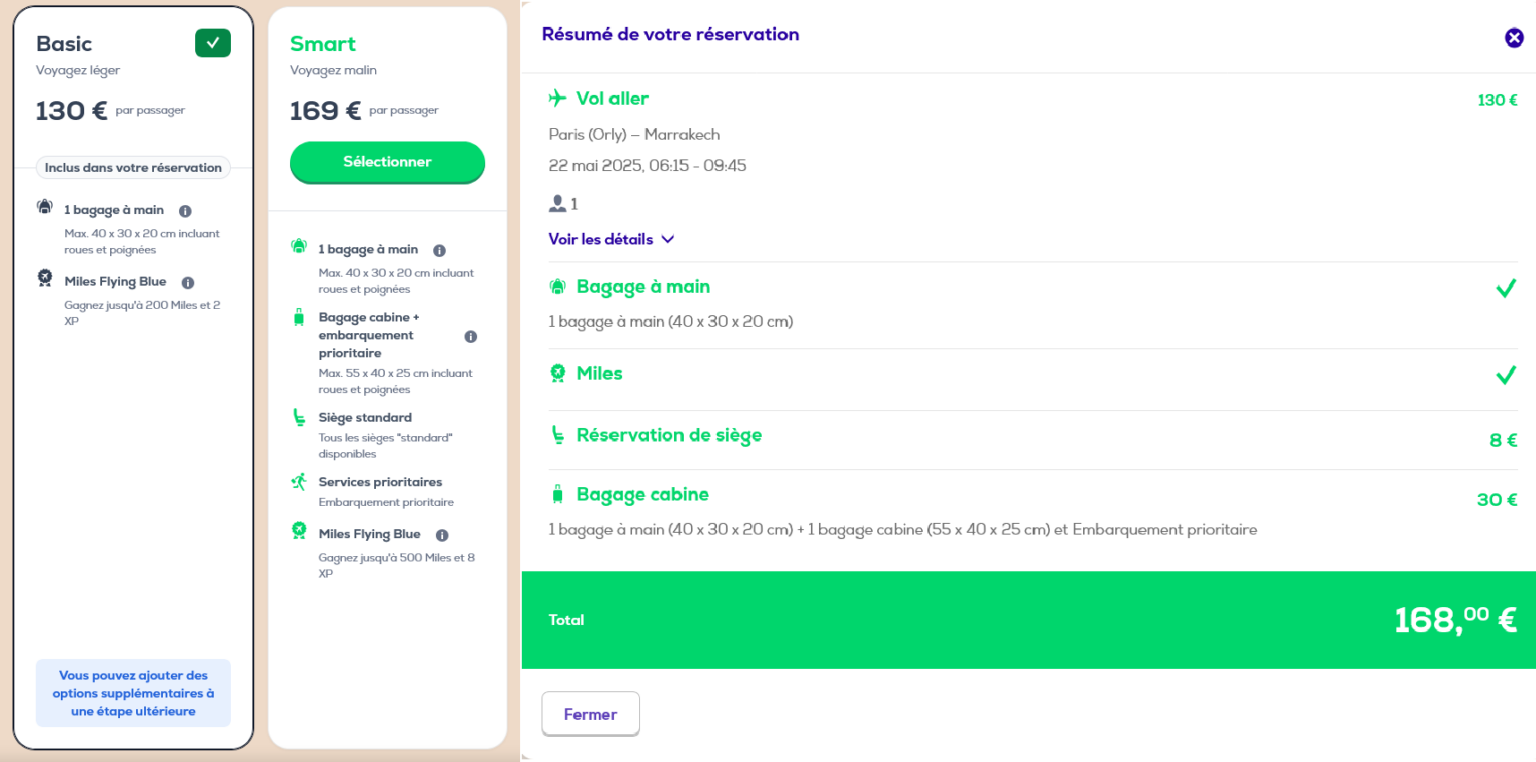Switch to the Smart fare card

321,44
